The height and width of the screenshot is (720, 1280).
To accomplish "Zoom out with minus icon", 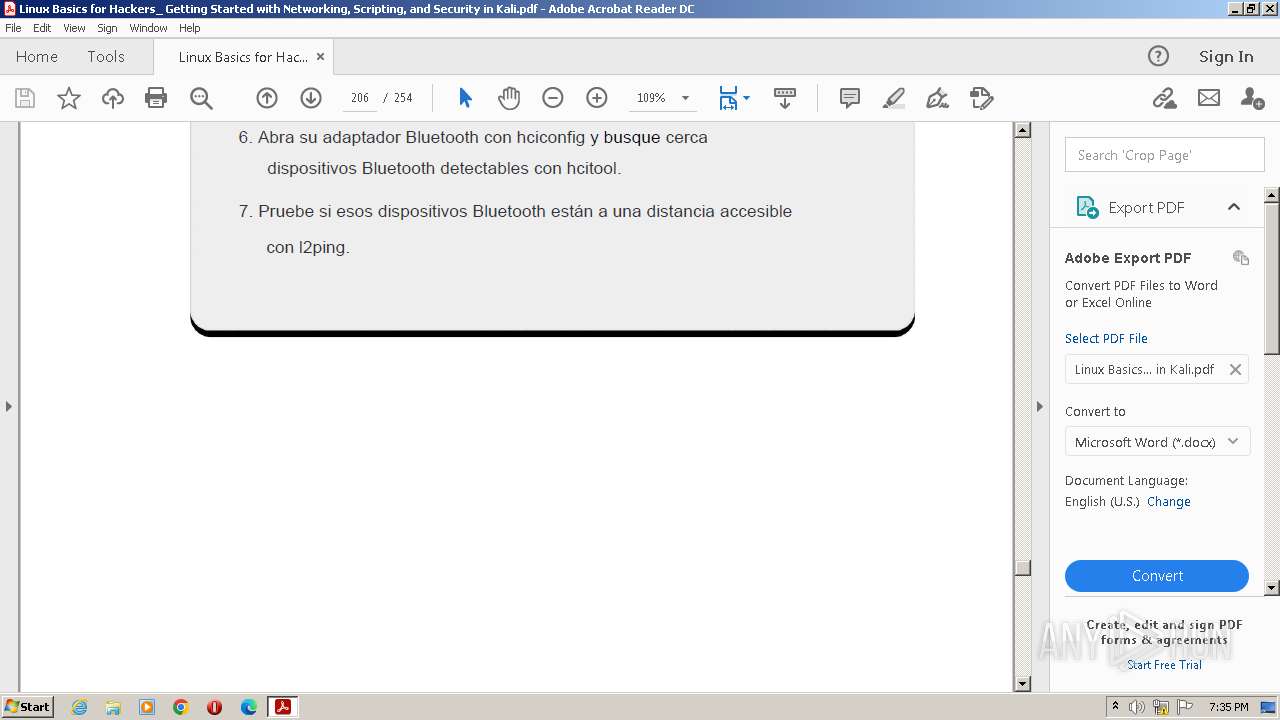I will click(x=553, y=98).
